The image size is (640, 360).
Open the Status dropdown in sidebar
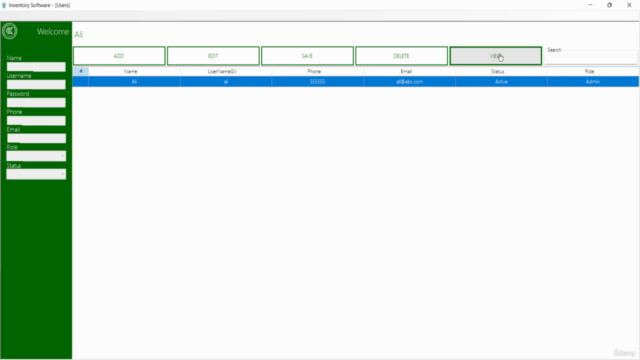pyautogui.click(x=36, y=174)
